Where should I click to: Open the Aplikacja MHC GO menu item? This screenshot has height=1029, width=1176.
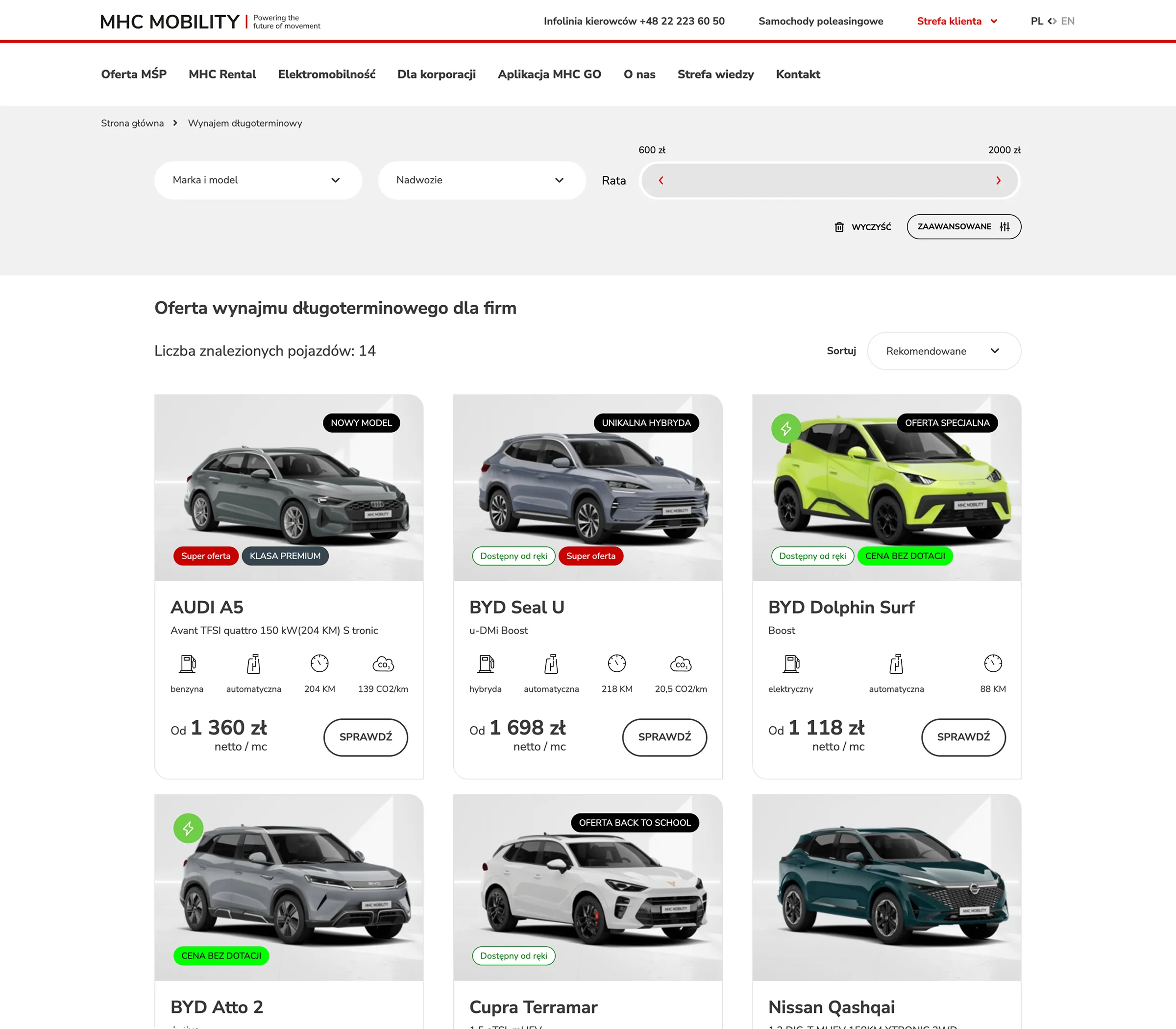point(549,74)
